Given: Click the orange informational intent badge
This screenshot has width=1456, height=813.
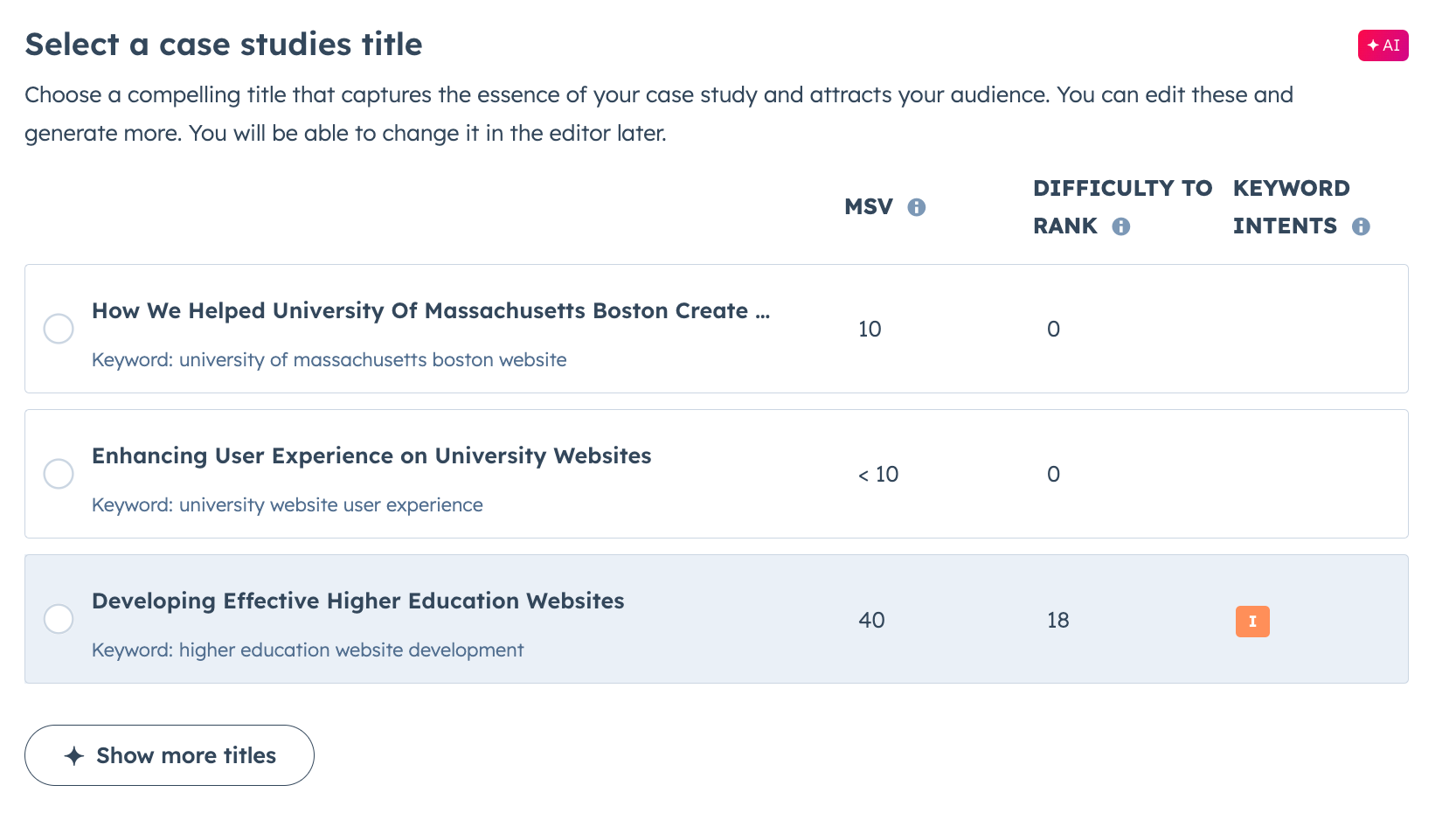Looking at the screenshot, I should (x=1252, y=622).
